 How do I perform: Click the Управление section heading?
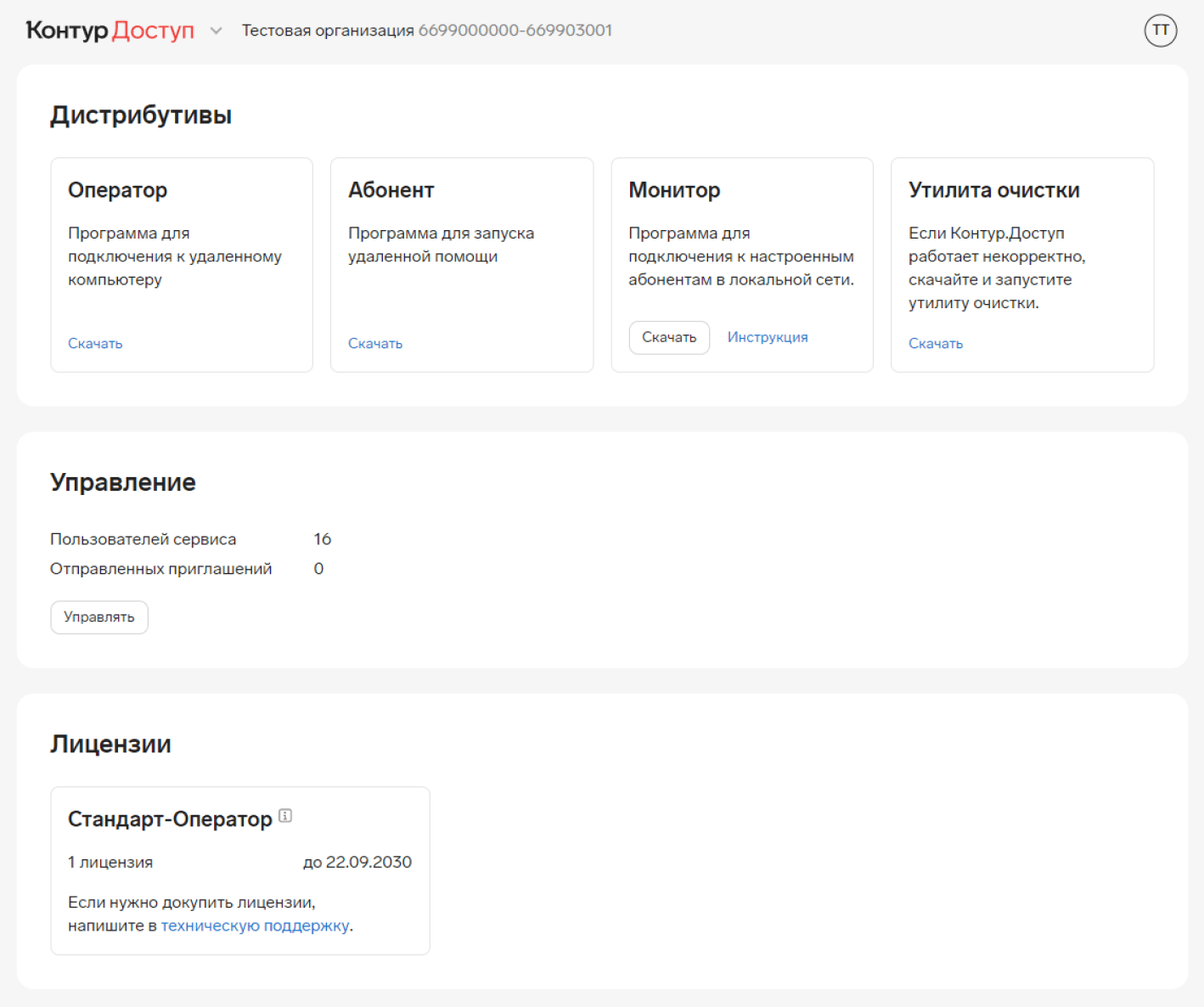coord(123,482)
